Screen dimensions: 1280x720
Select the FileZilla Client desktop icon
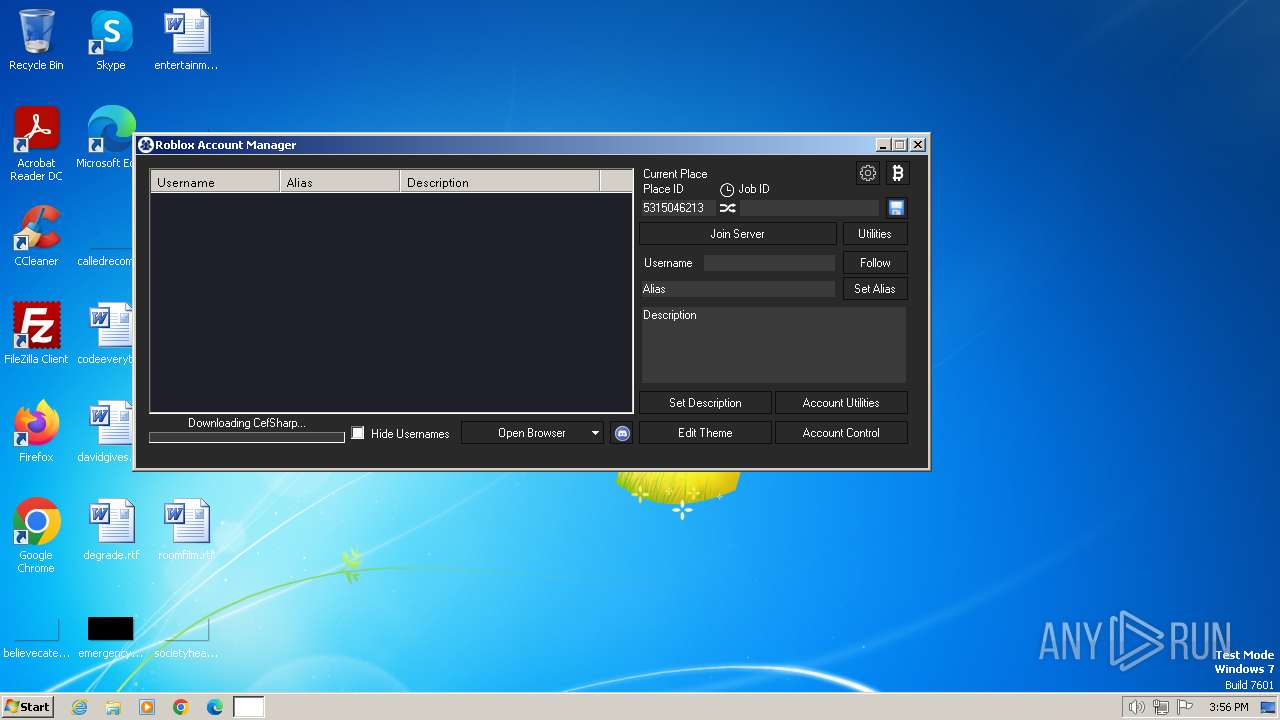point(36,334)
